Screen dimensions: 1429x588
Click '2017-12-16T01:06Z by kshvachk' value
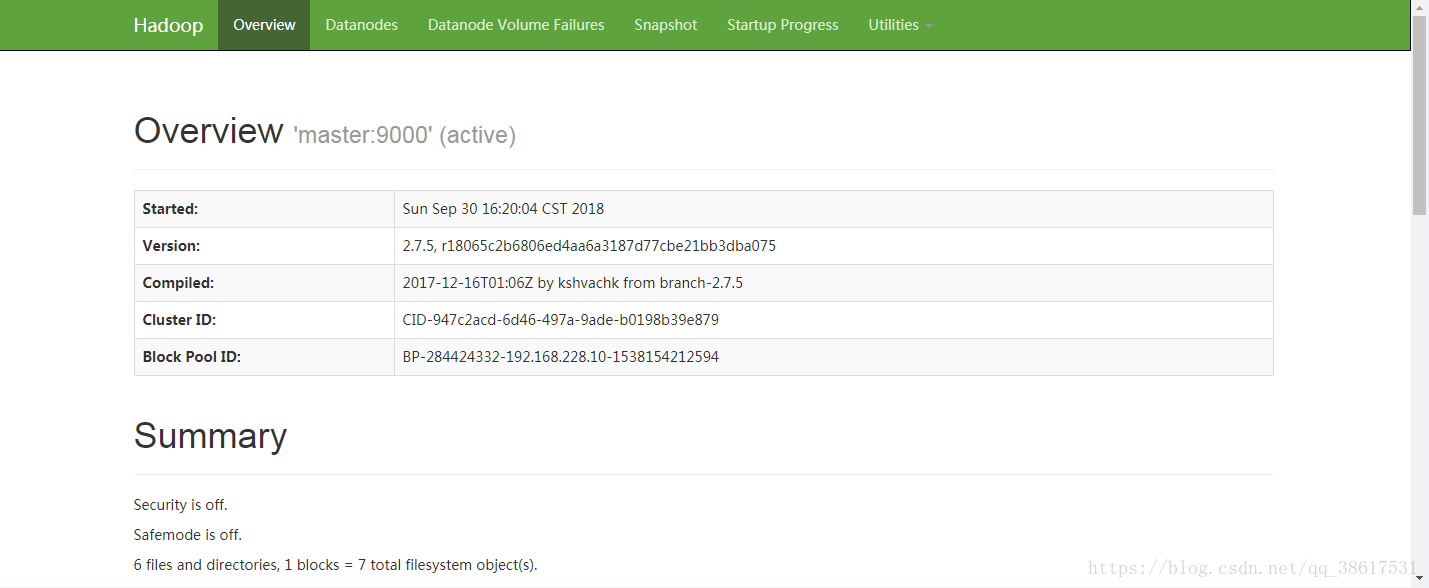(573, 283)
